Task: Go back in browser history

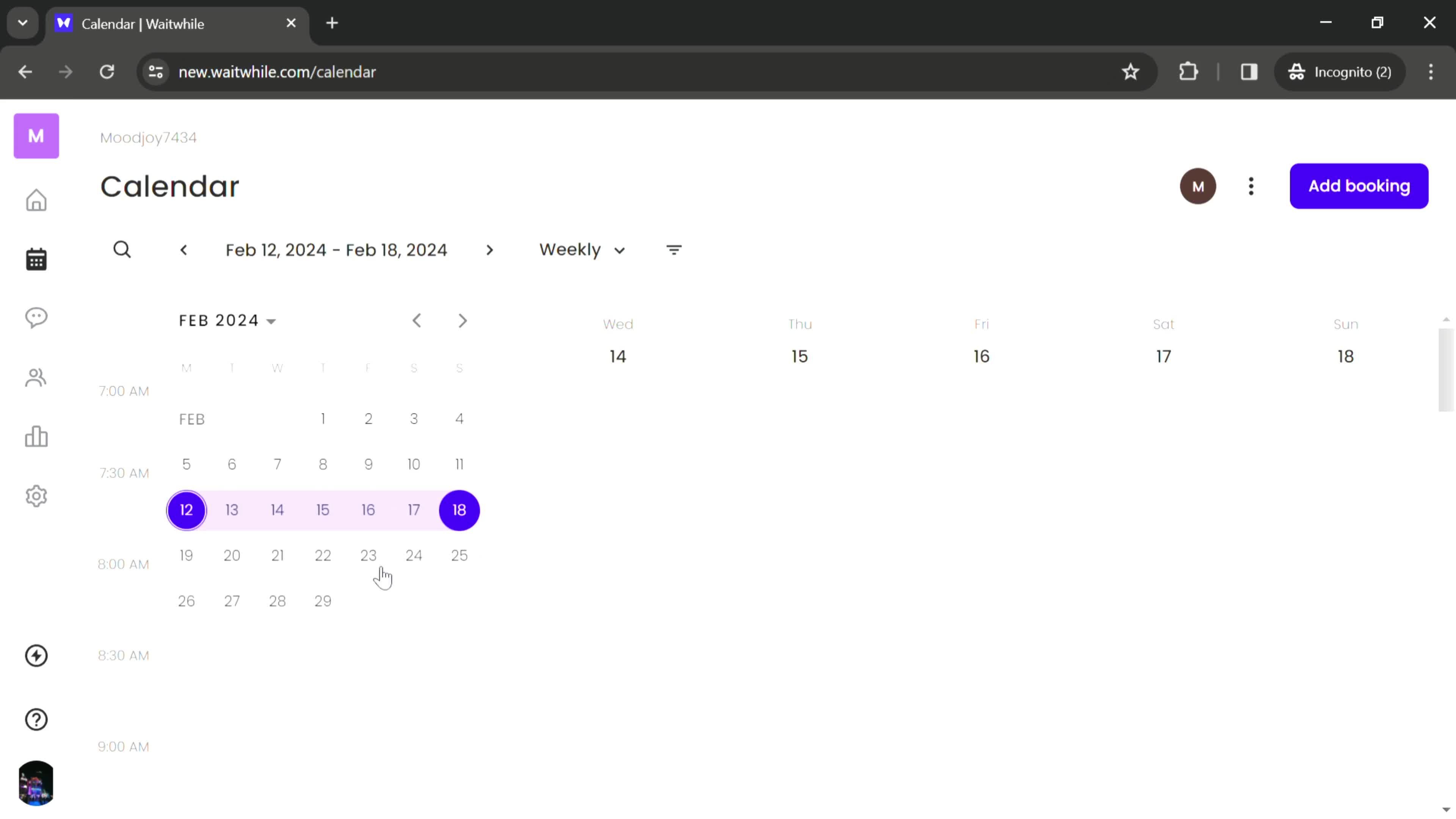Action: point(25,72)
